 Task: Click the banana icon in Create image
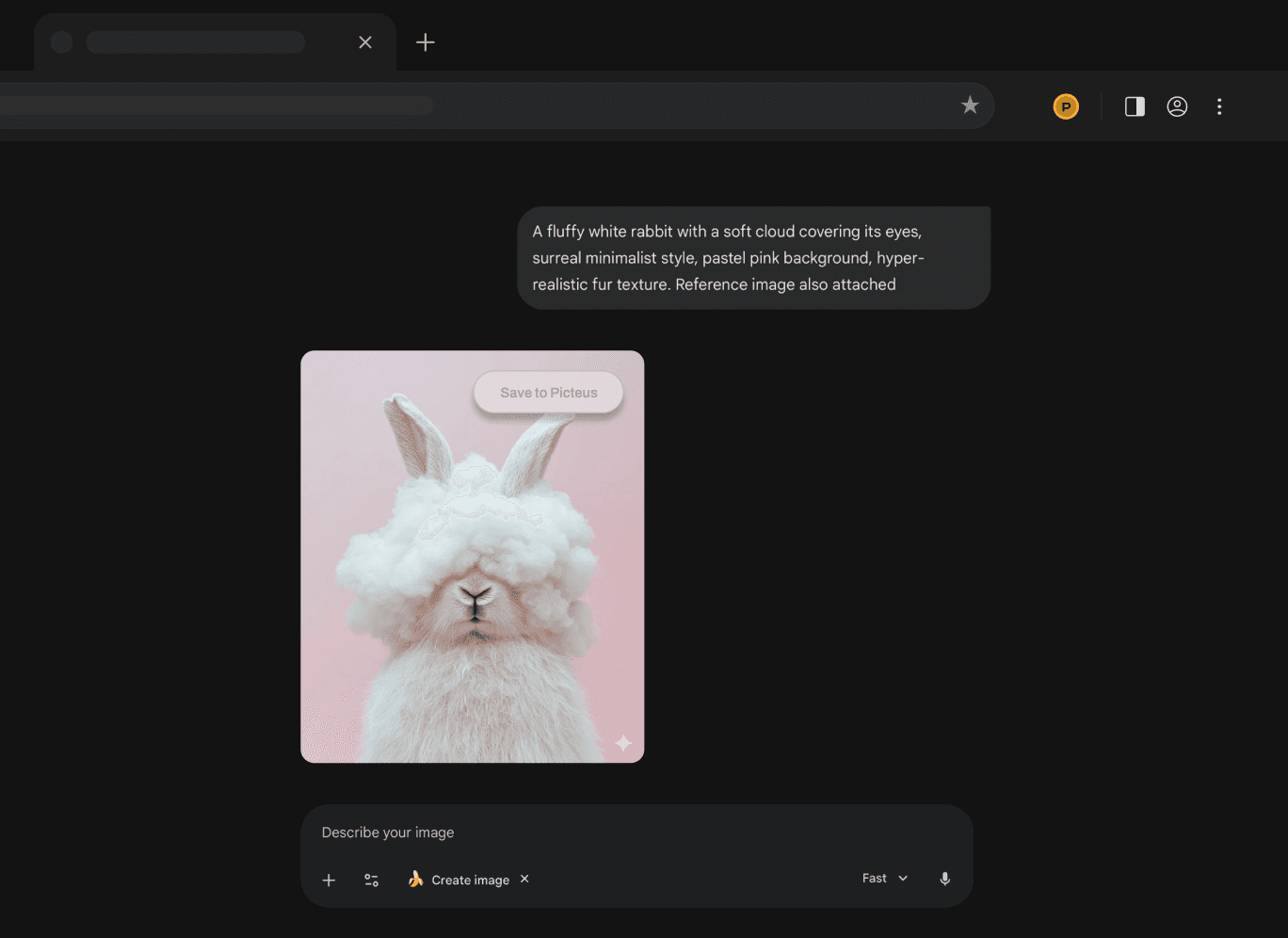pos(415,879)
